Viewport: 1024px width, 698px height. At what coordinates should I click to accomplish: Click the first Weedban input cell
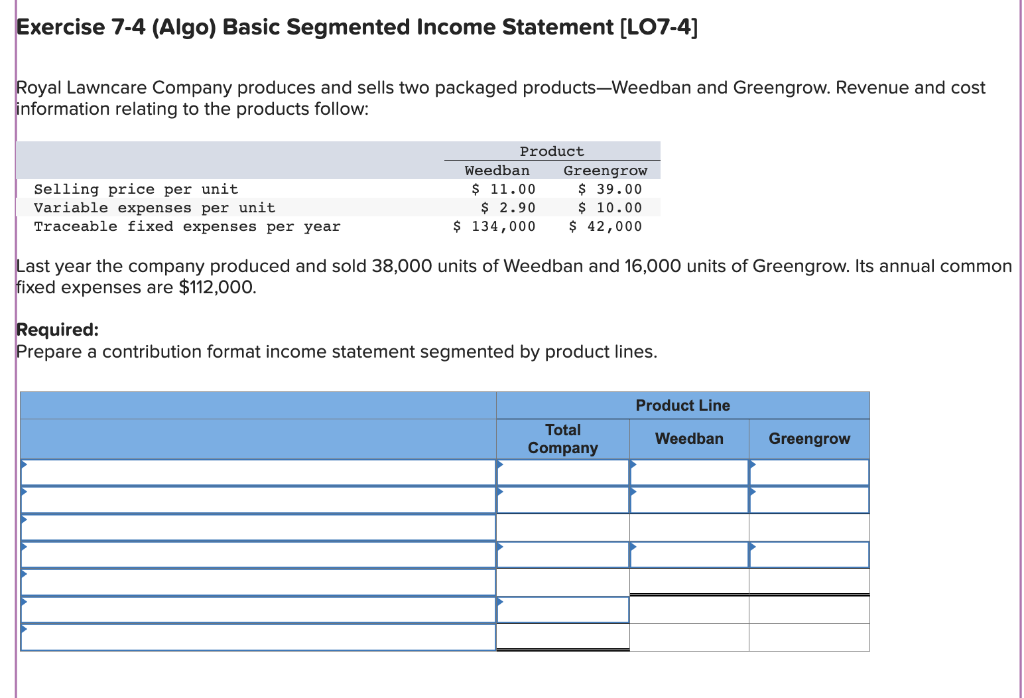pyautogui.click(x=689, y=471)
